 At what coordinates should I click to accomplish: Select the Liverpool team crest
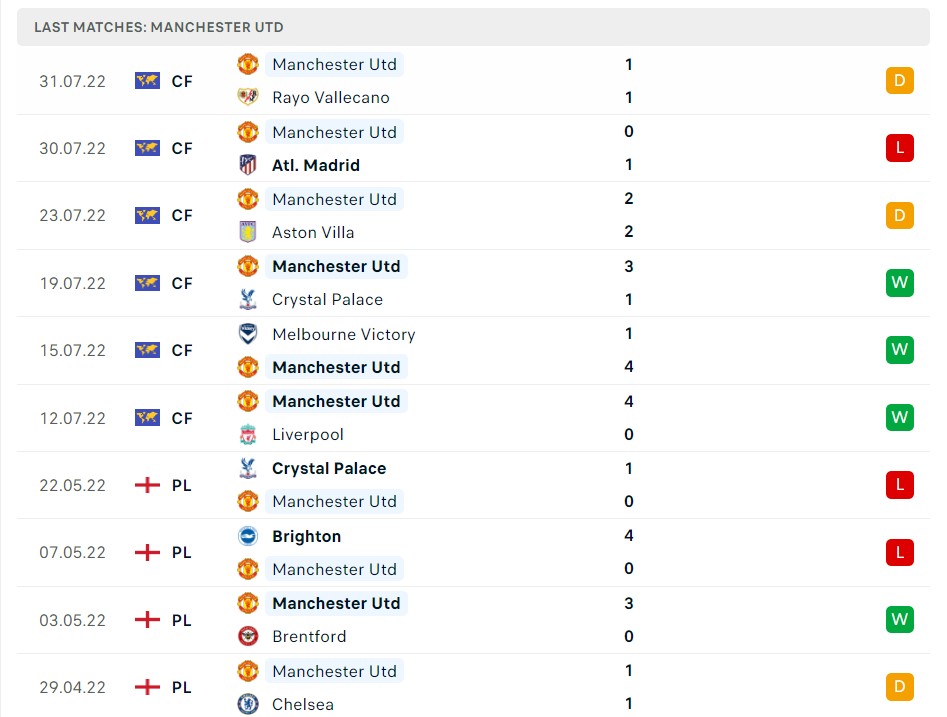[x=247, y=434]
